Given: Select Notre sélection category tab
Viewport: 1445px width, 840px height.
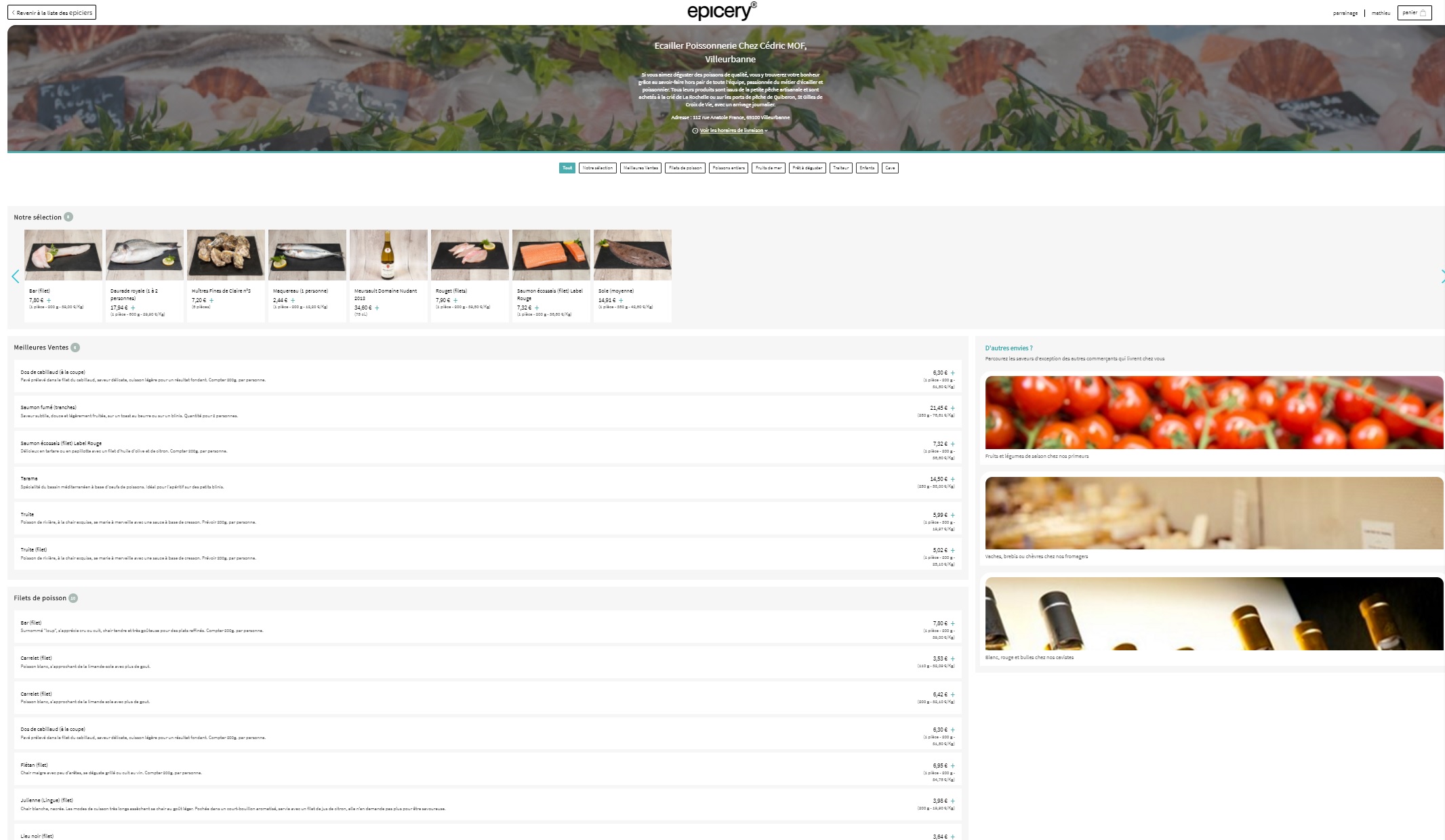Looking at the screenshot, I should pos(598,168).
